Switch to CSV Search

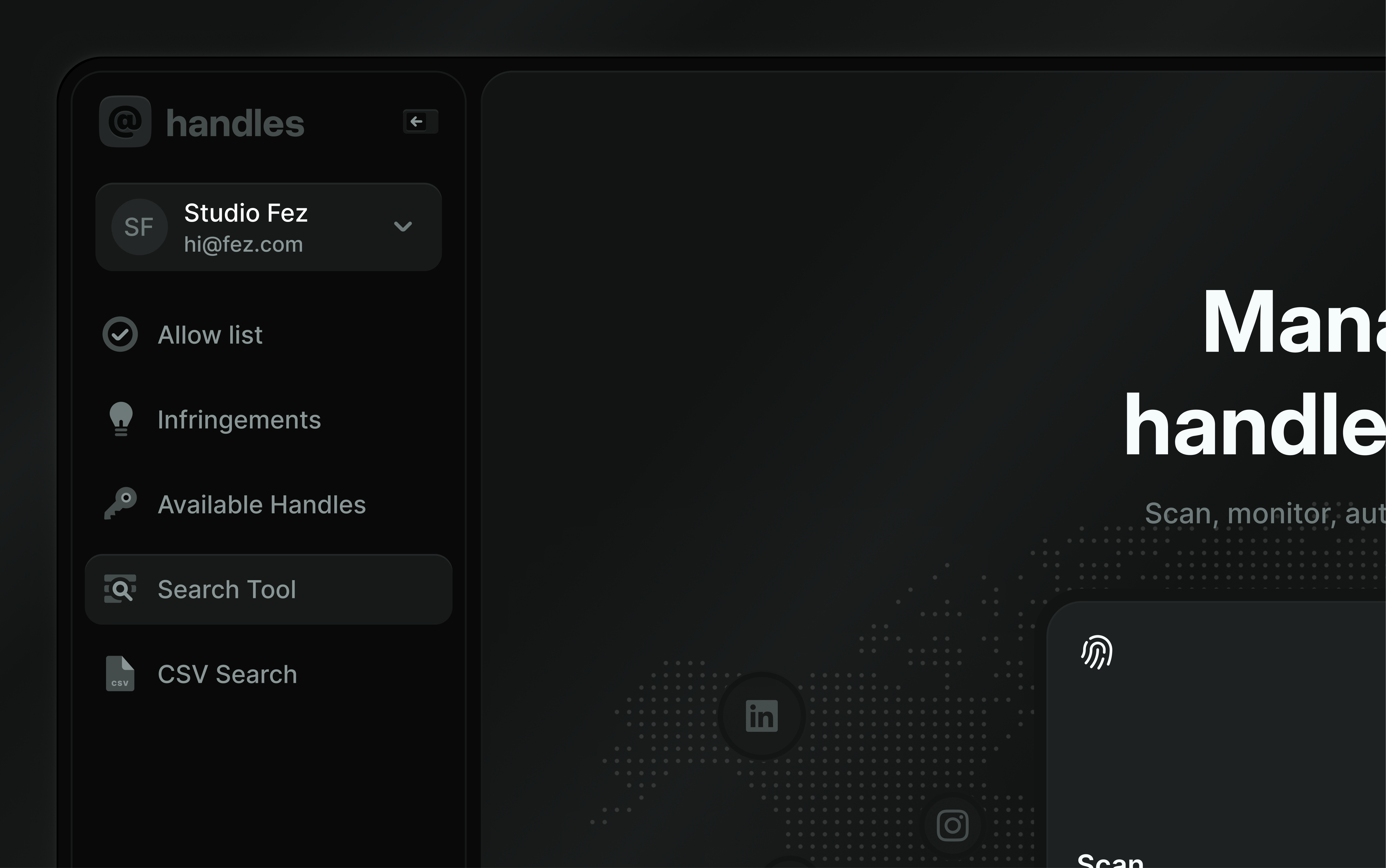pyautogui.click(x=227, y=674)
